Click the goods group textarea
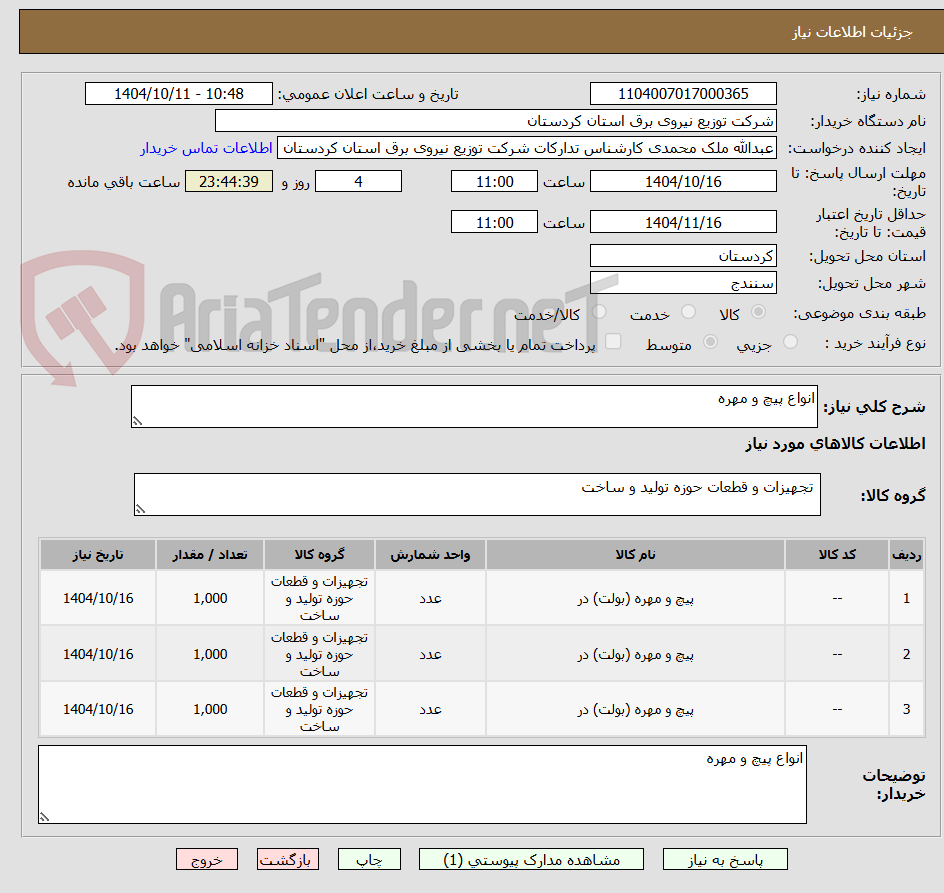This screenshot has height=893, width=944. pyautogui.click(x=477, y=494)
